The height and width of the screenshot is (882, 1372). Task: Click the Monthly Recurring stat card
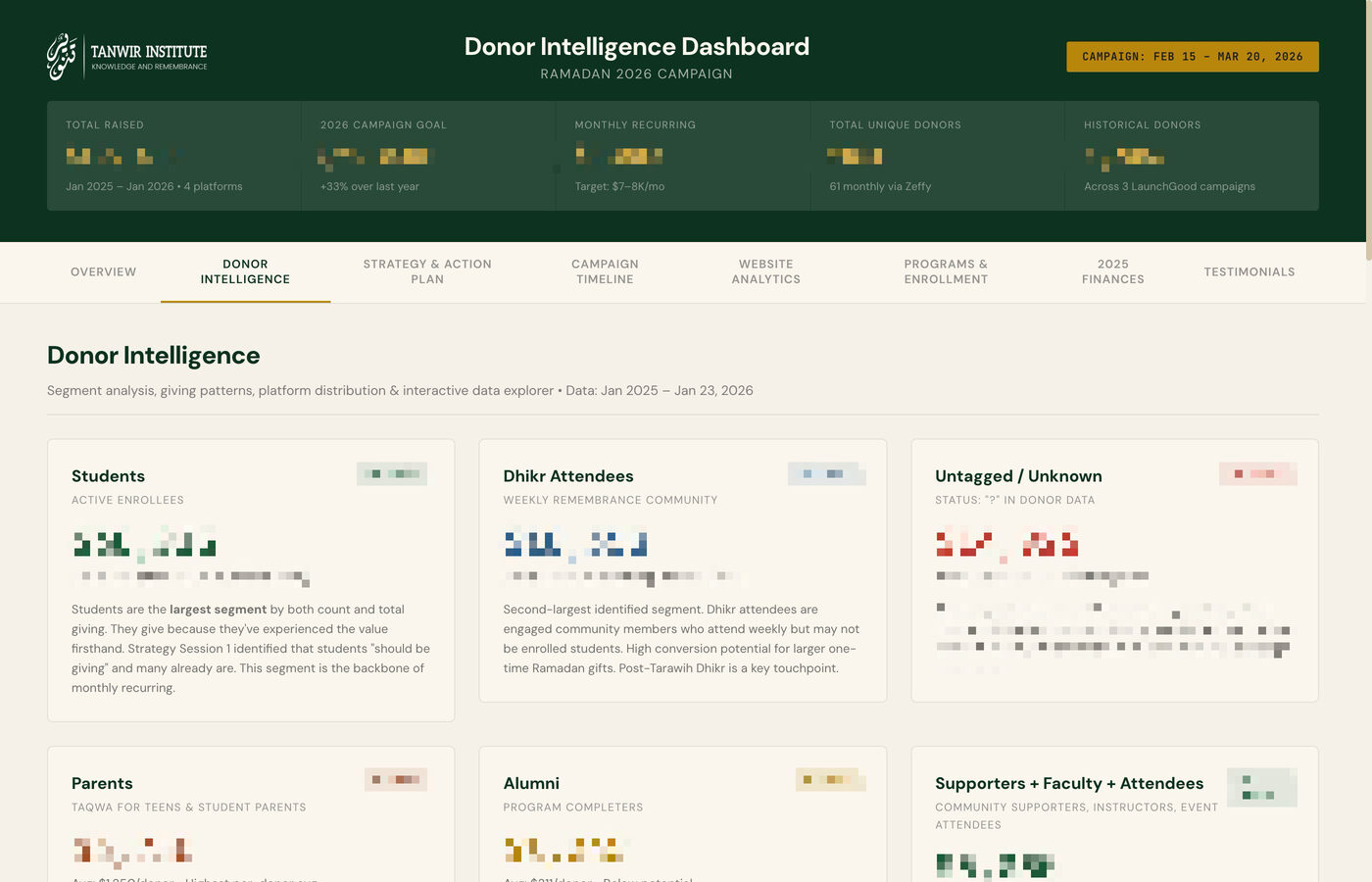click(x=683, y=156)
